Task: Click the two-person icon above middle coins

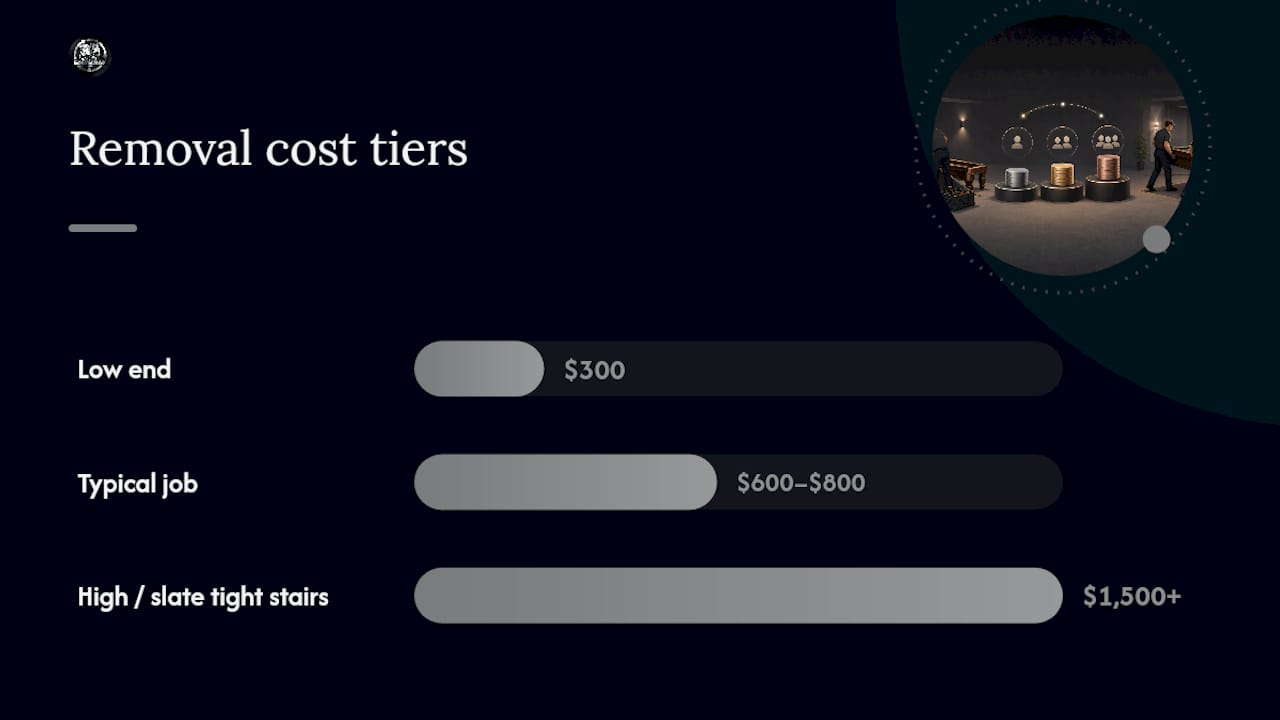Action: 1062,141
